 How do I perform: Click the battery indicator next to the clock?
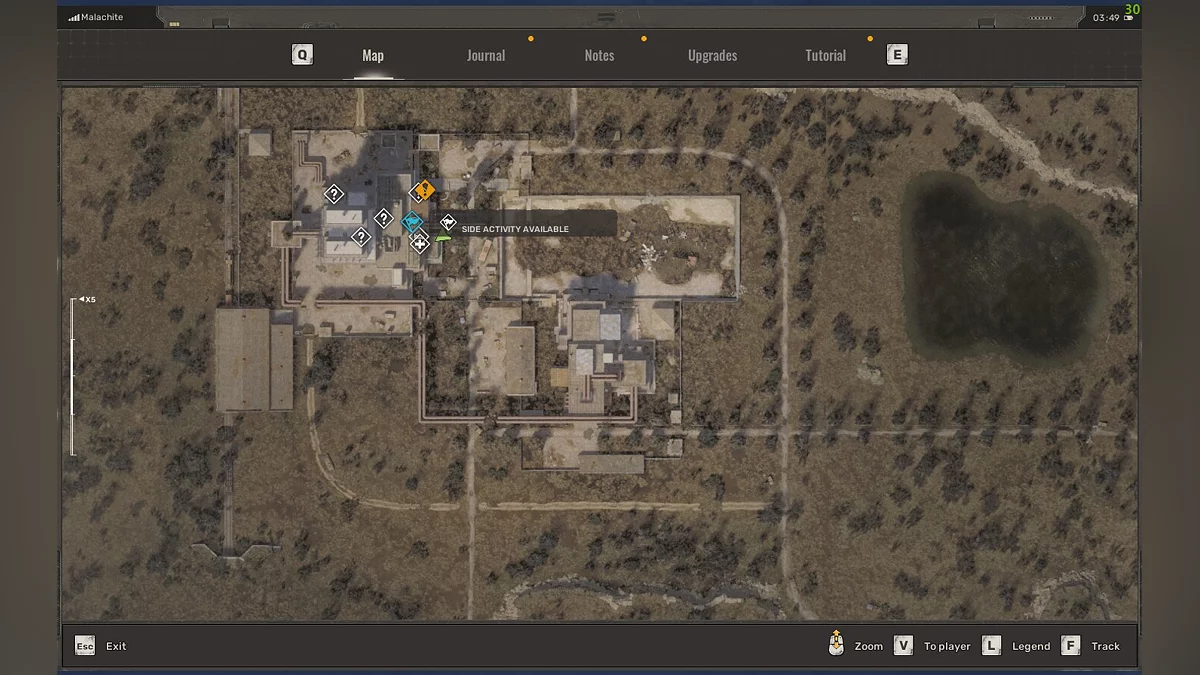(1129, 18)
